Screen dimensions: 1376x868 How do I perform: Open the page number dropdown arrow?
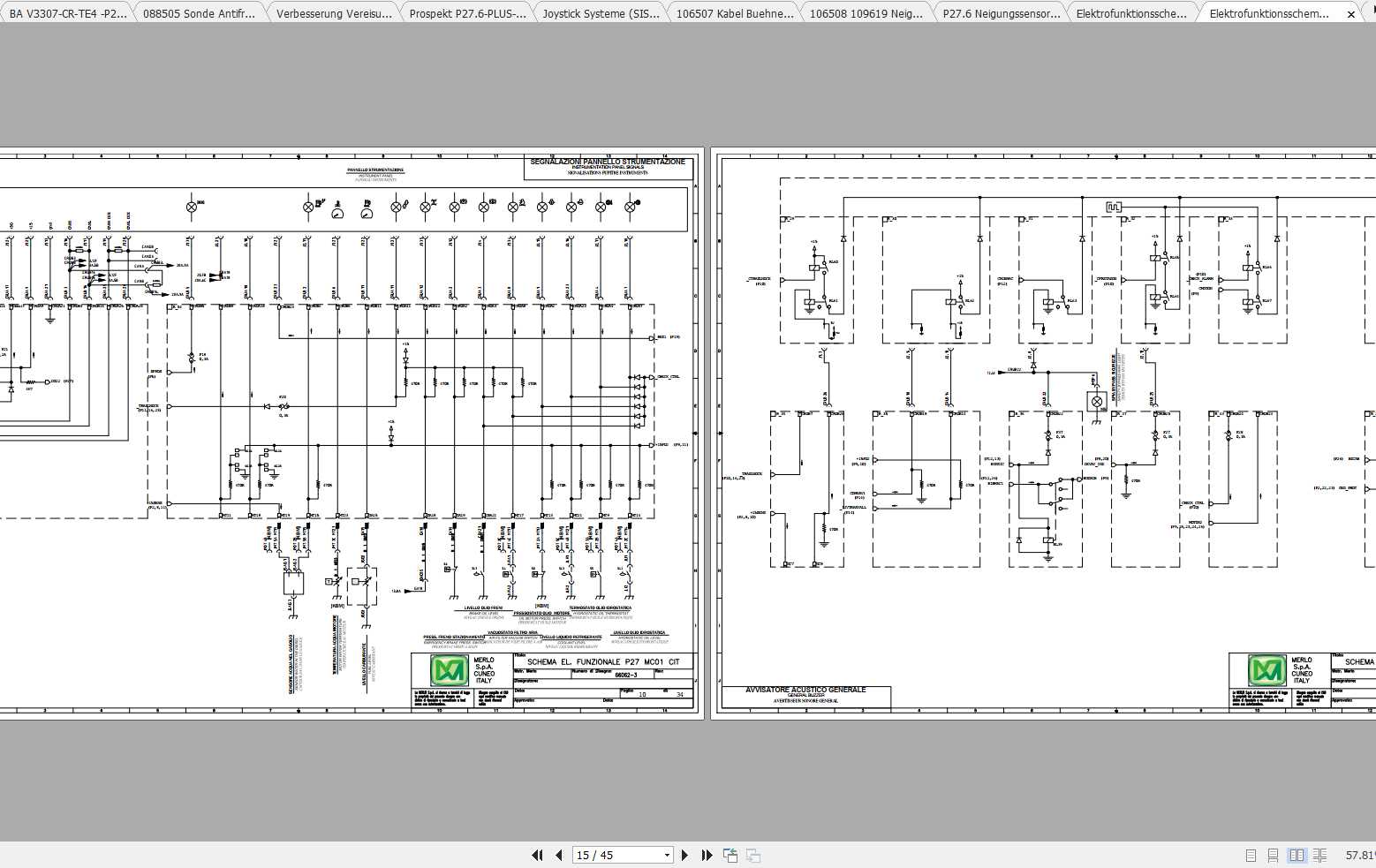pos(667,855)
